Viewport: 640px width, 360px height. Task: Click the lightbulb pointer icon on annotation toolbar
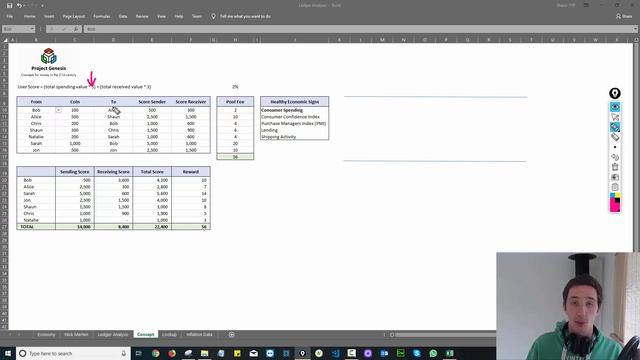pos(615,93)
